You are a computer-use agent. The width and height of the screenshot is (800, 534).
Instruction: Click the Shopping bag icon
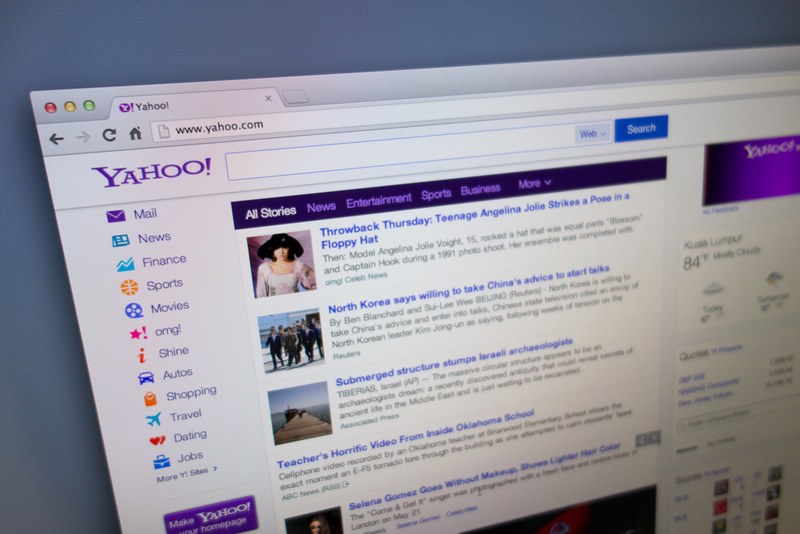150,398
